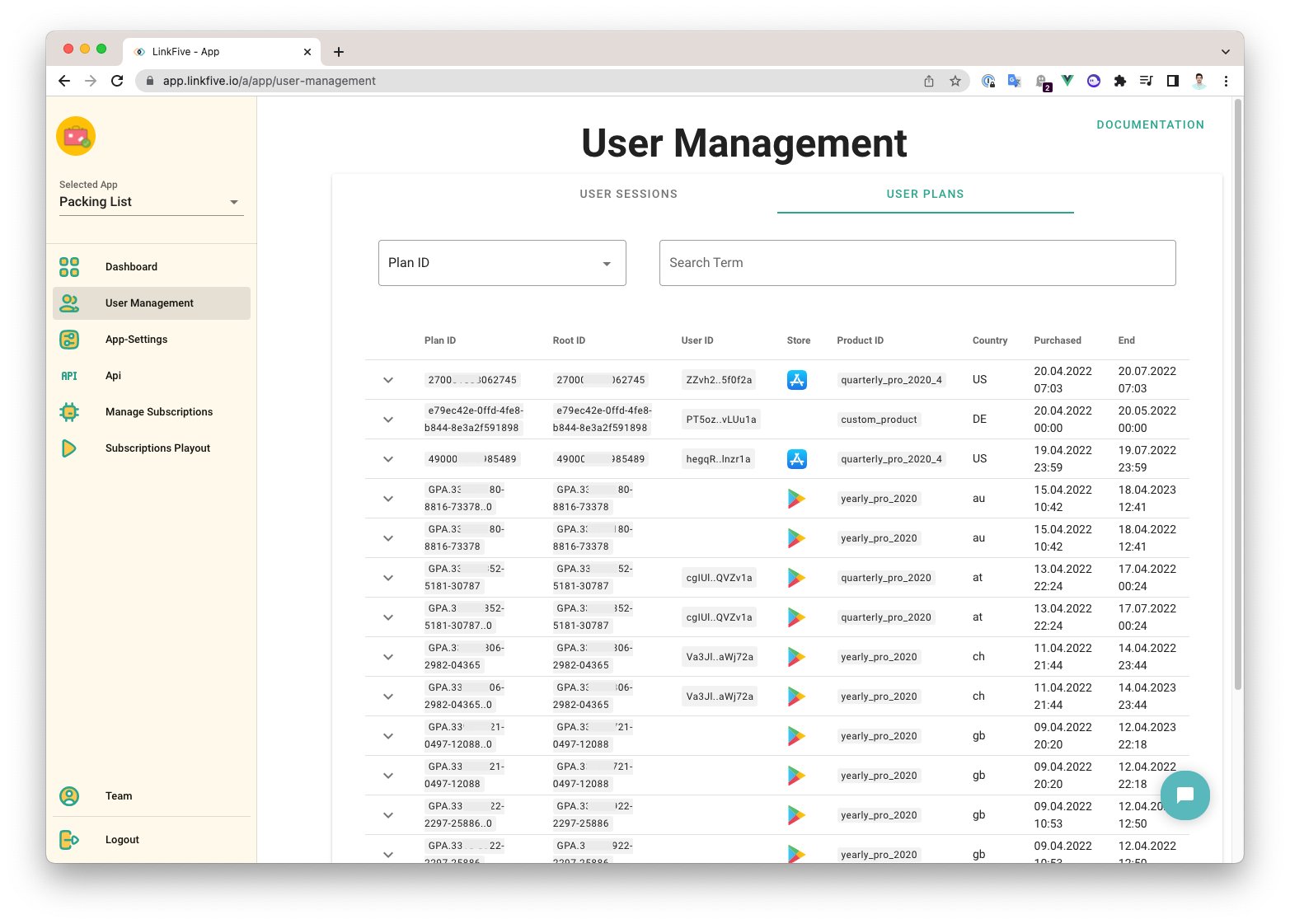Screen dimensions: 1290x924
Task: Click the User Management sidebar icon
Action: click(x=69, y=303)
